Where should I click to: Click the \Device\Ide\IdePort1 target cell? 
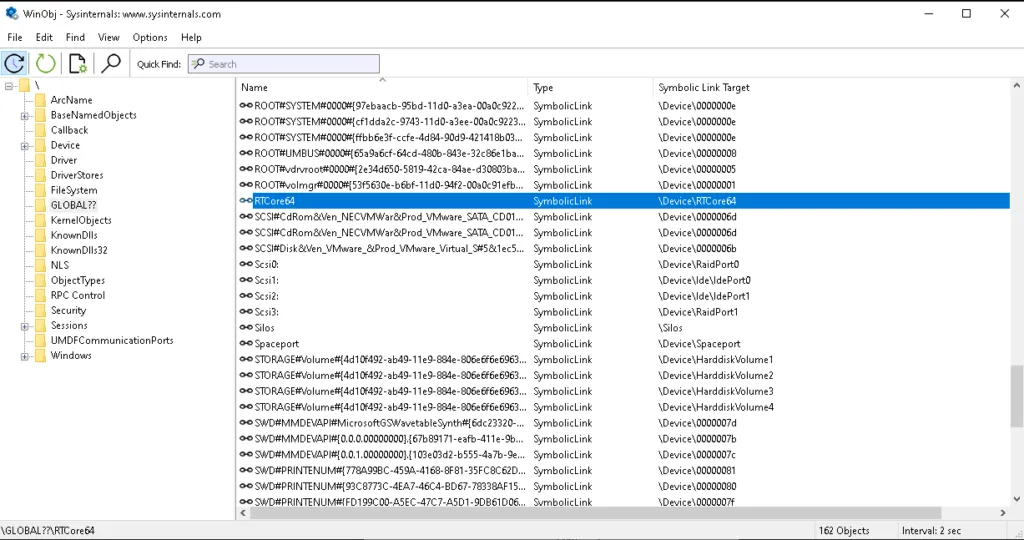704,296
